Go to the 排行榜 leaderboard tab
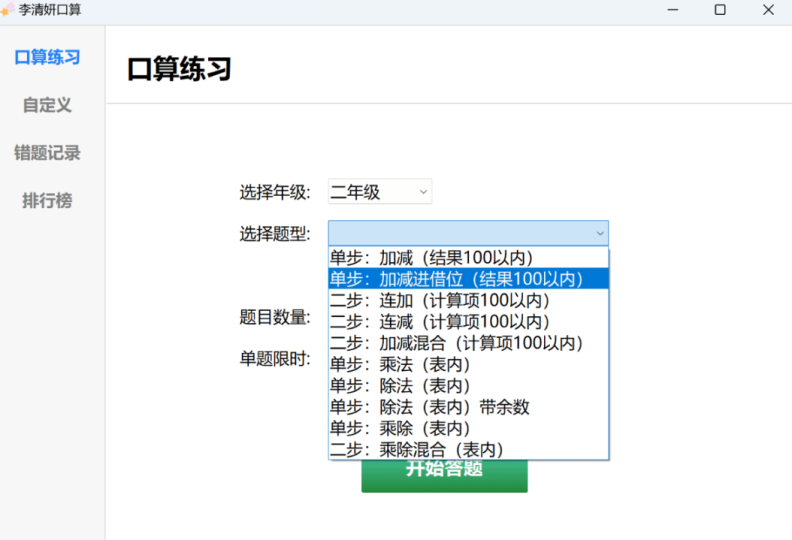Screen dimensions: 792x540 (47, 201)
